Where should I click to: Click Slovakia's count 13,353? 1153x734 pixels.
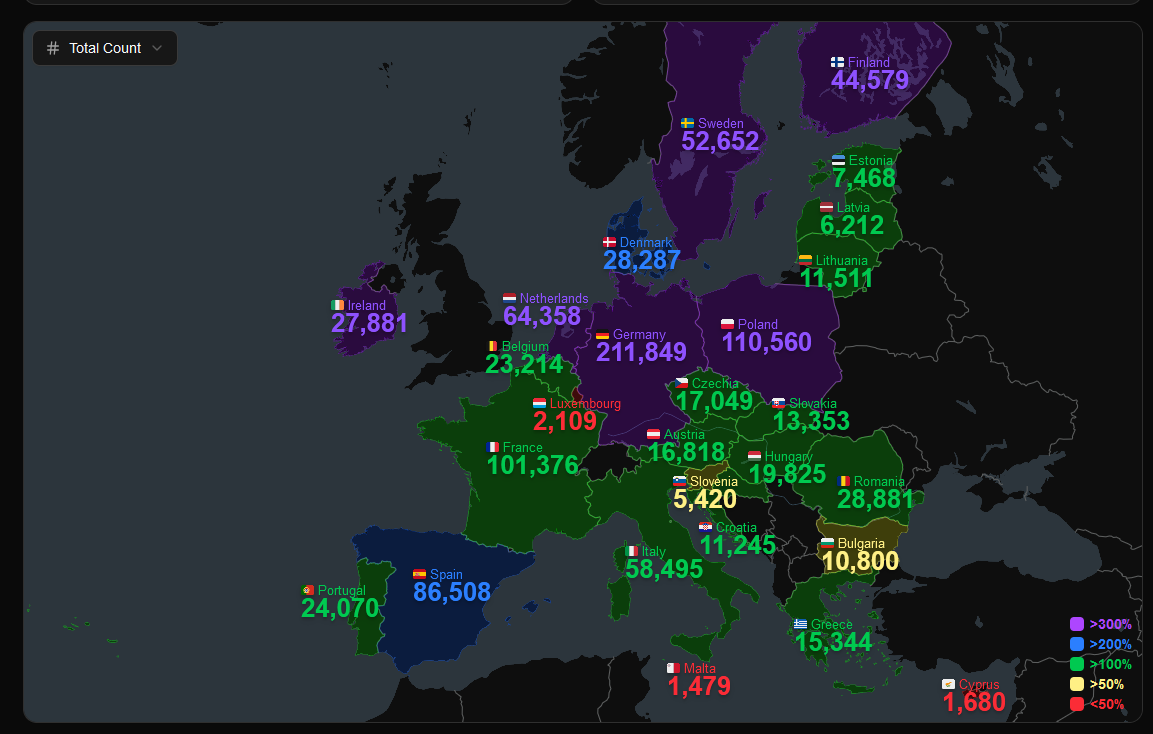pyautogui.click(x=811, y=421)
